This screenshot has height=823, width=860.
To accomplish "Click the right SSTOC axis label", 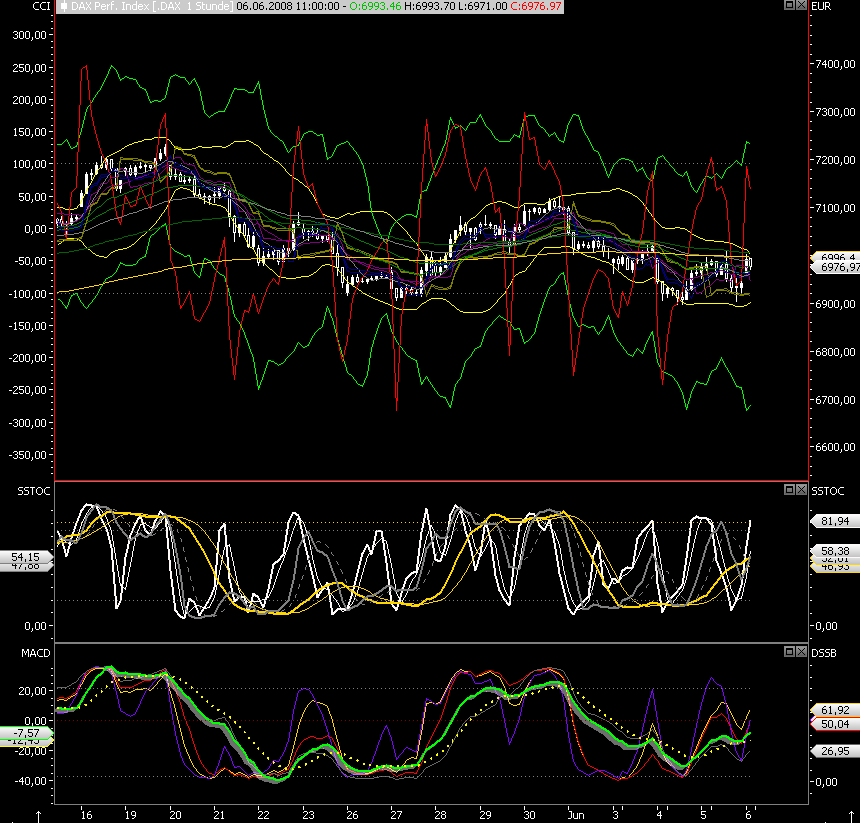I will tap(828, 491).
